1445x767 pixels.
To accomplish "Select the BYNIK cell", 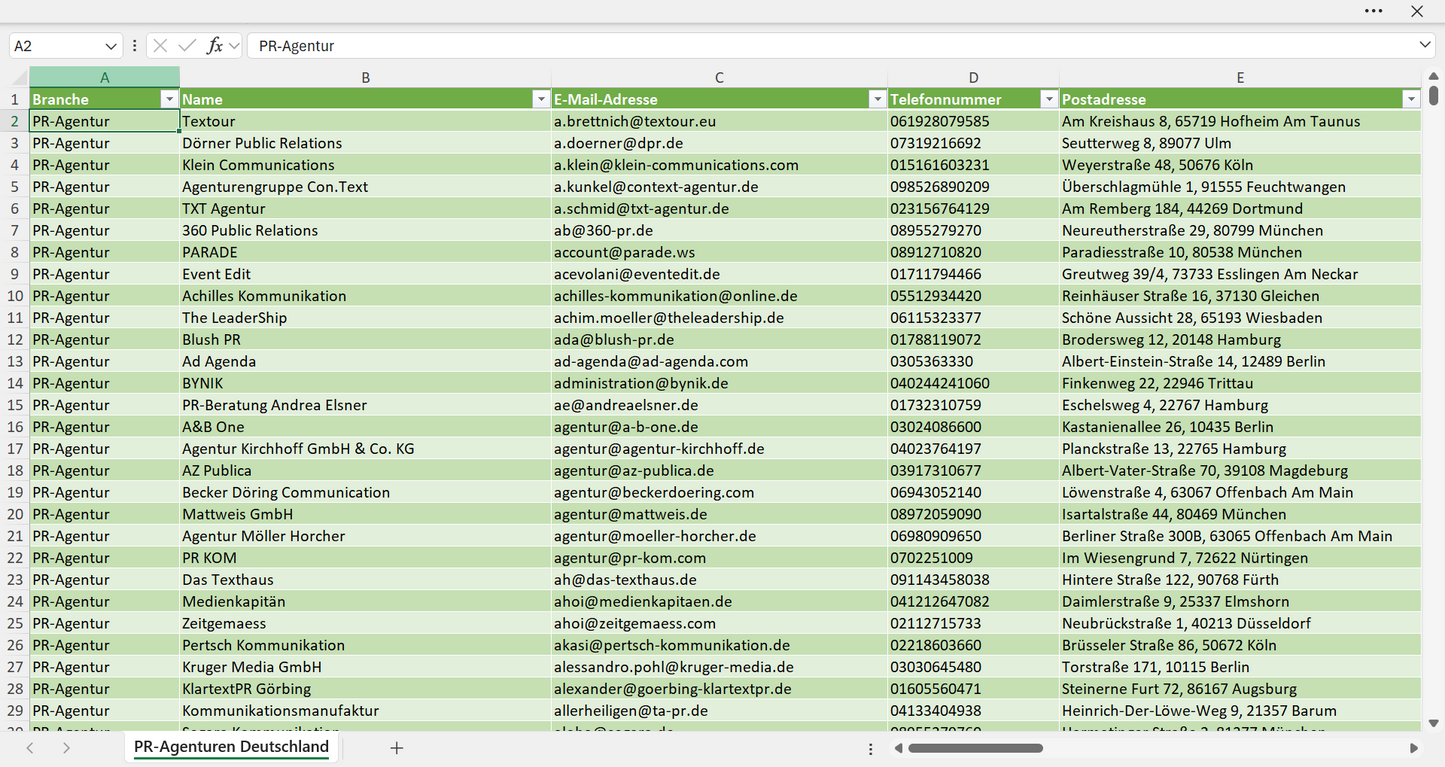I will tap(365, 383).
